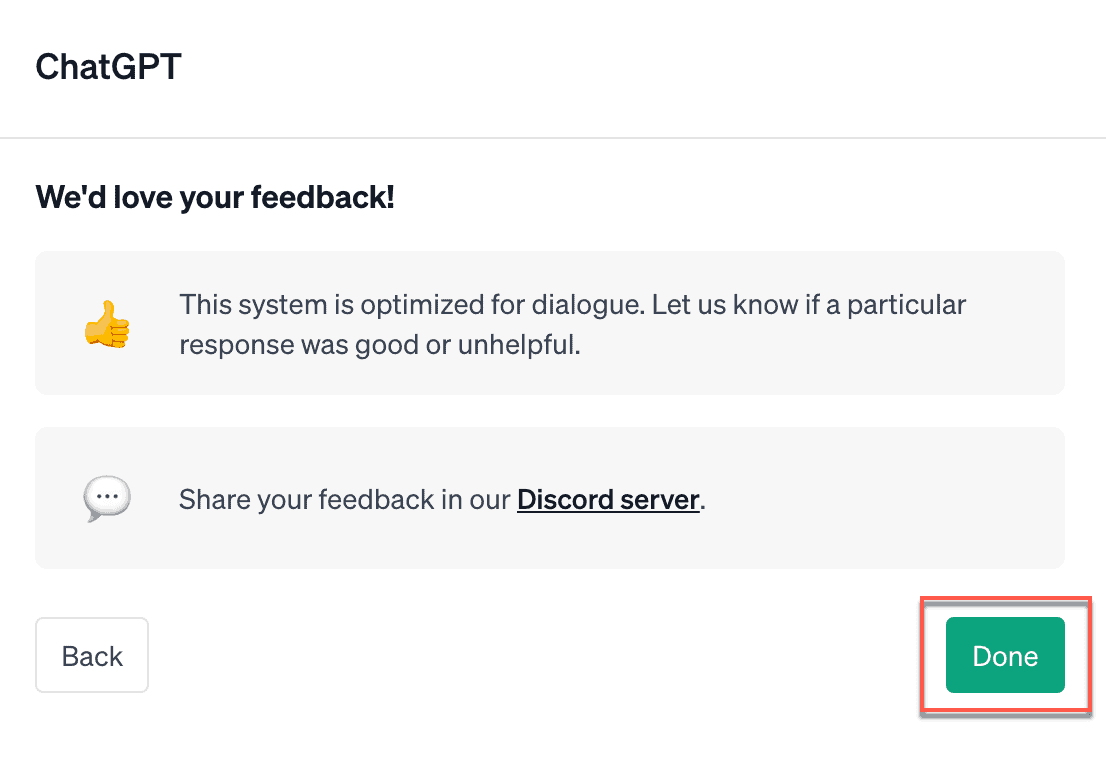Click the words "response was good or unhelpful"
1106x762 pixels.
click(x=379, y=345)
